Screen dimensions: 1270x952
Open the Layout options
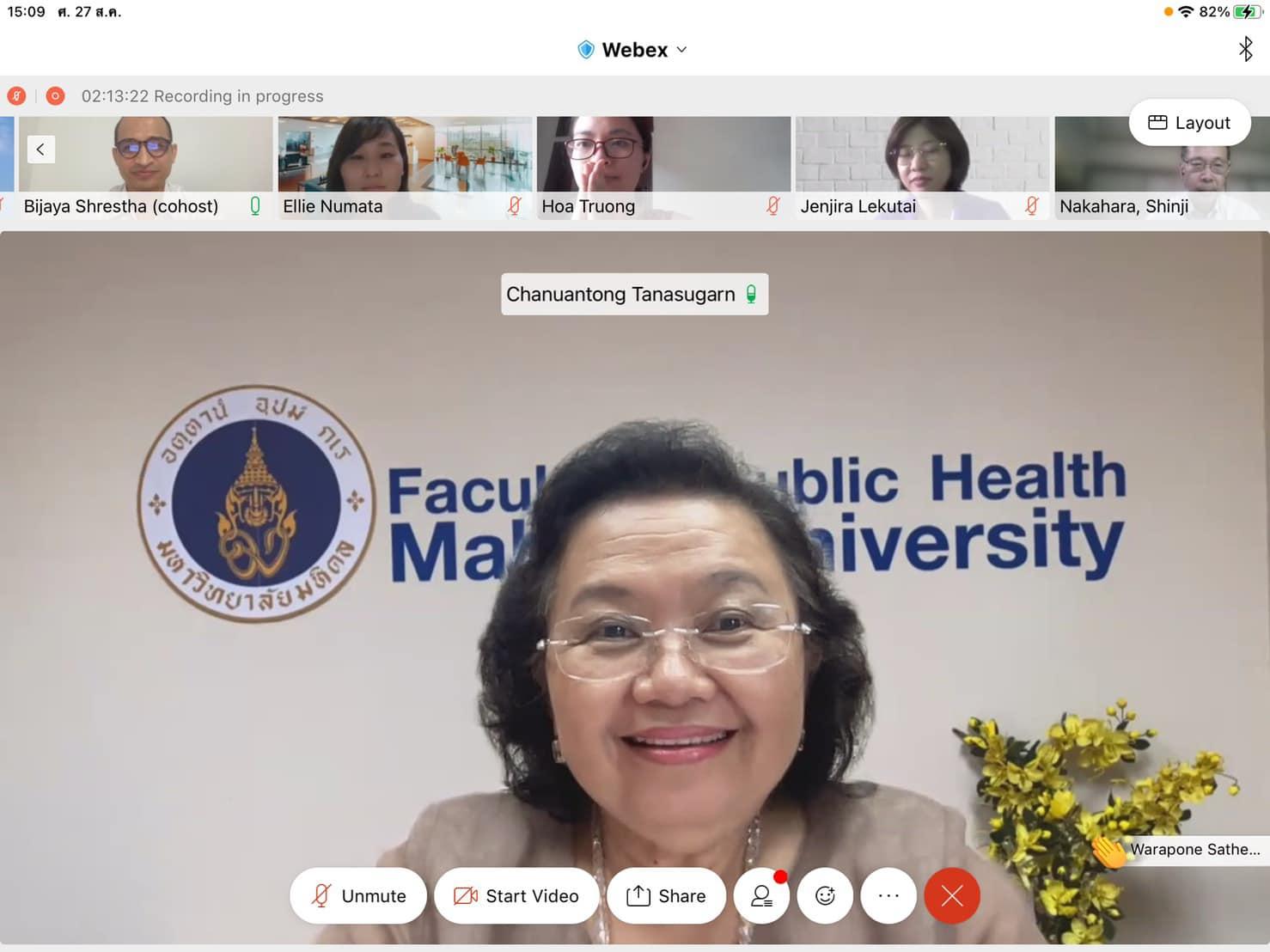click(1189, 123)
